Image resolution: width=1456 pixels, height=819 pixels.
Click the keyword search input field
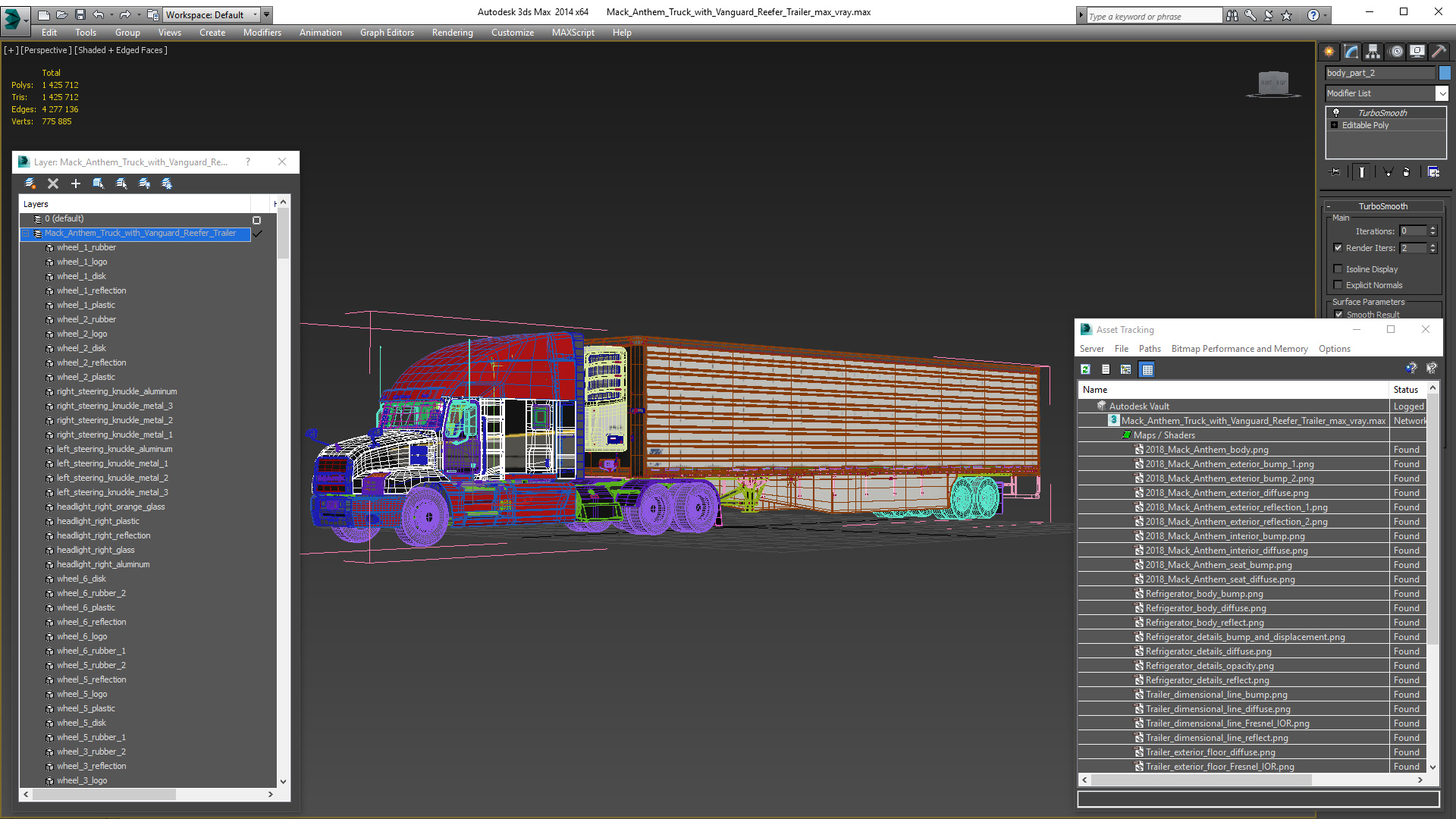coord(1153,16)
